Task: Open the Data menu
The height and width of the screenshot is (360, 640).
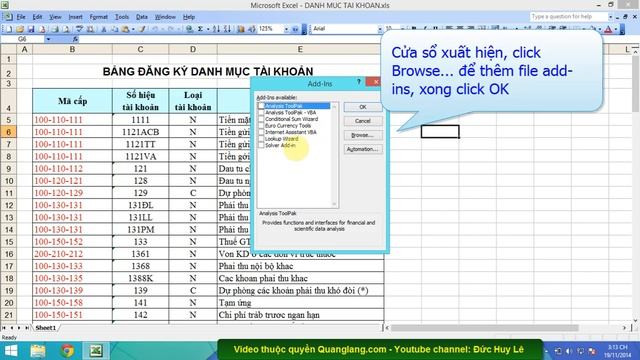Action: [142, 17]
